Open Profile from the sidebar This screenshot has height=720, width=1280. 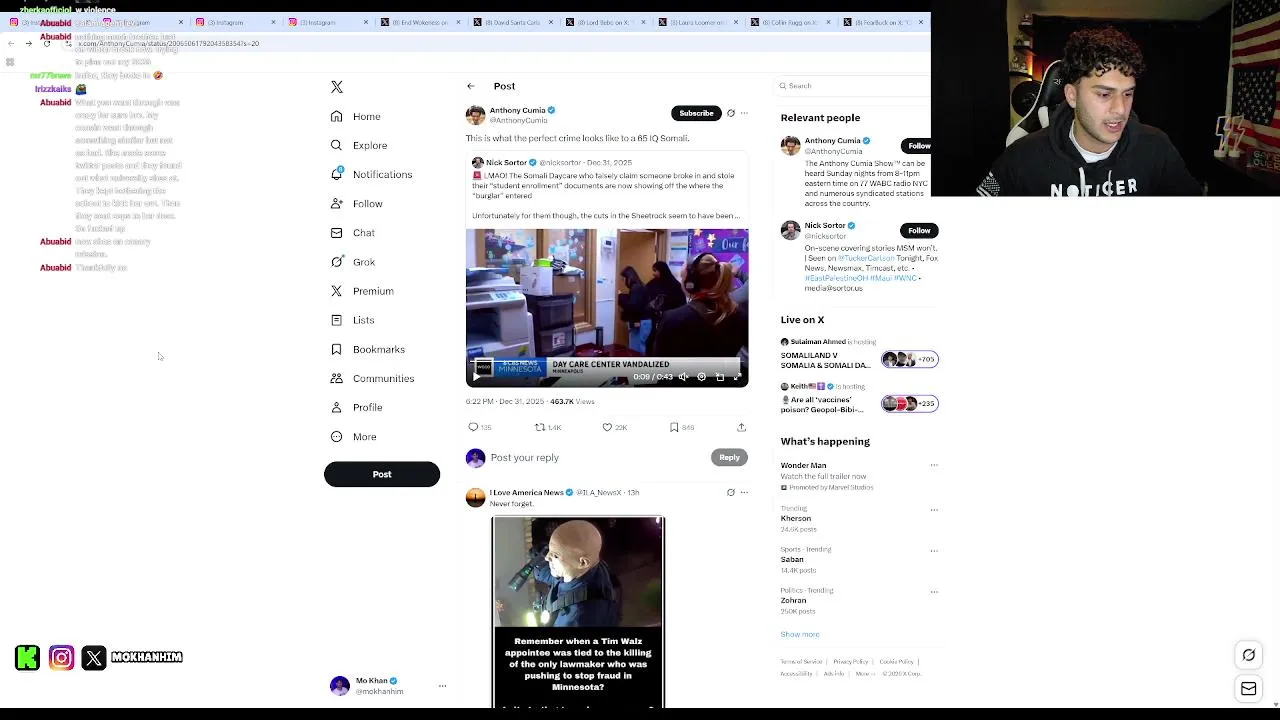click(357, 407)
